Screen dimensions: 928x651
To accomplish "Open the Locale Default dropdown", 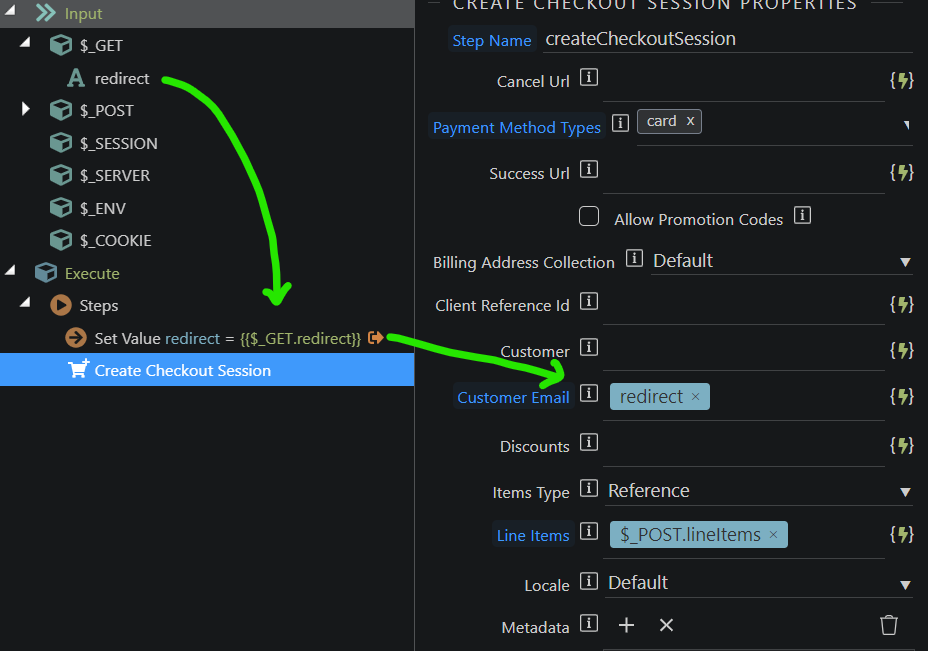I will click(x=760, y=583).
